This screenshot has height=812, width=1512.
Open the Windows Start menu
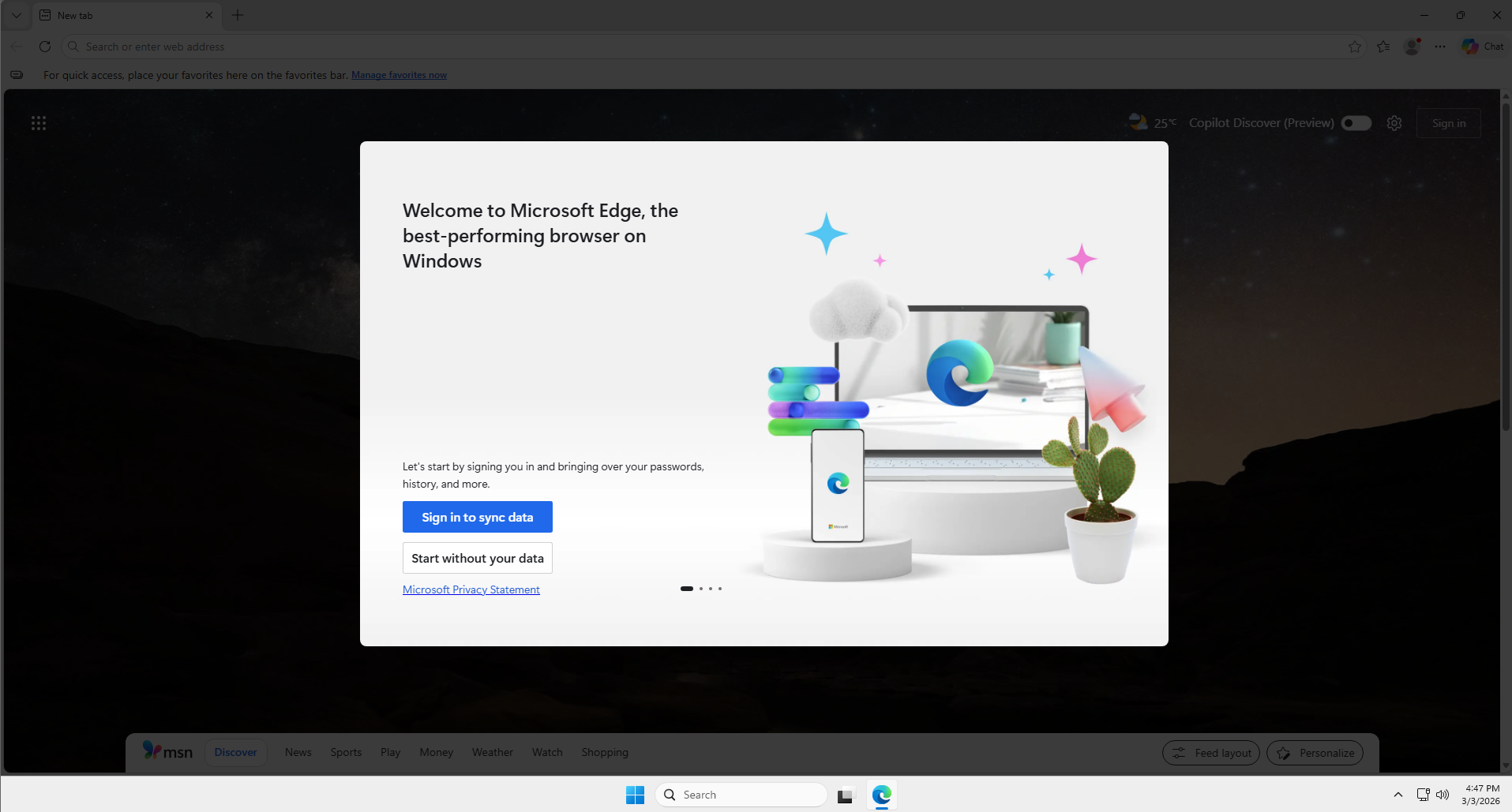[x=635, y=795]
